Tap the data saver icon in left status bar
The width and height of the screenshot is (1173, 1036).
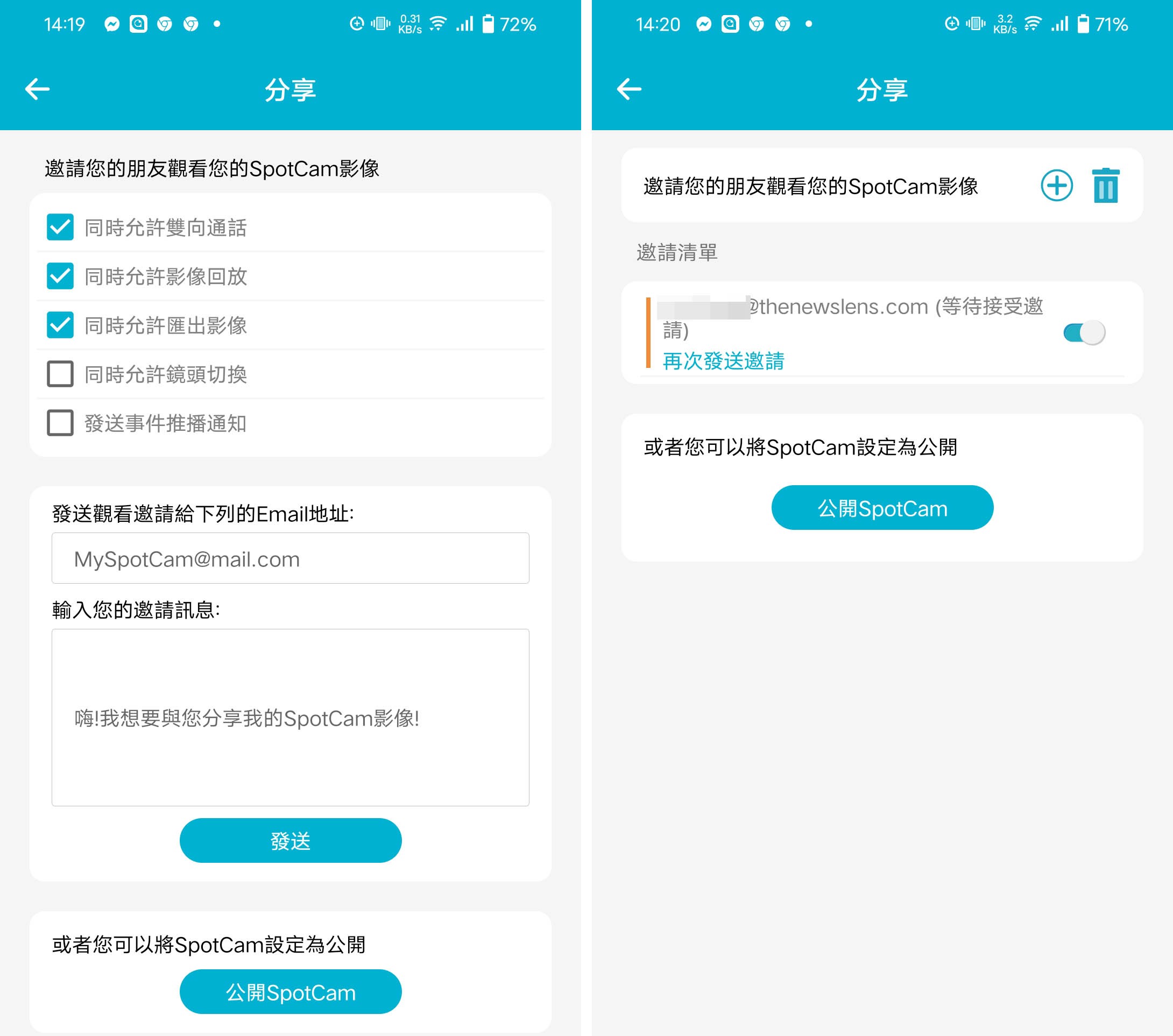coord(357,24)
